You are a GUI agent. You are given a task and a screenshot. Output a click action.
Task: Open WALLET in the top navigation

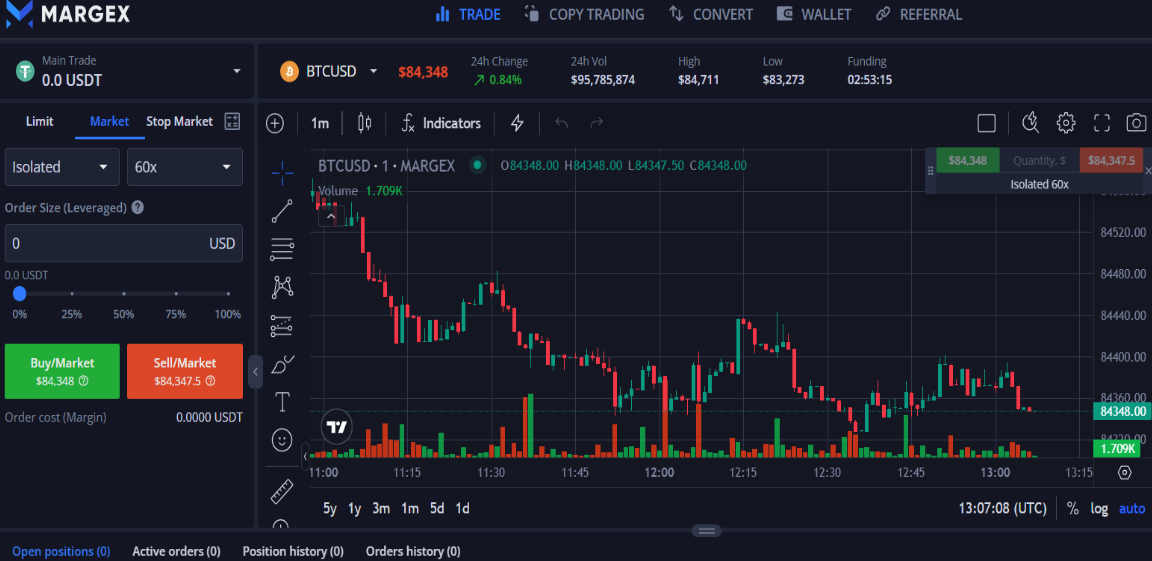[814, 14]
